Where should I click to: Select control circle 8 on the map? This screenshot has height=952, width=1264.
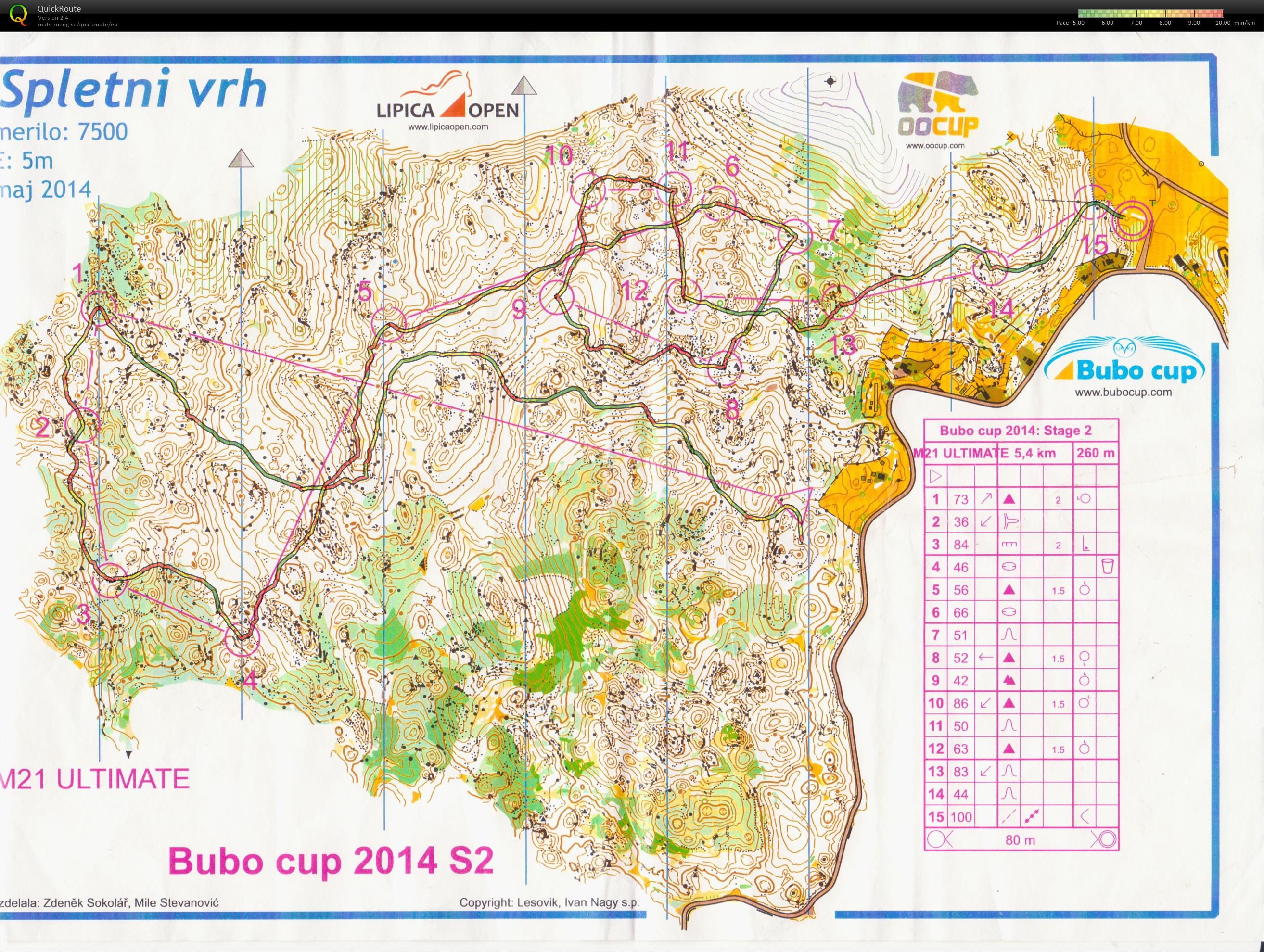pyautogui.click(x=724, y=368)
